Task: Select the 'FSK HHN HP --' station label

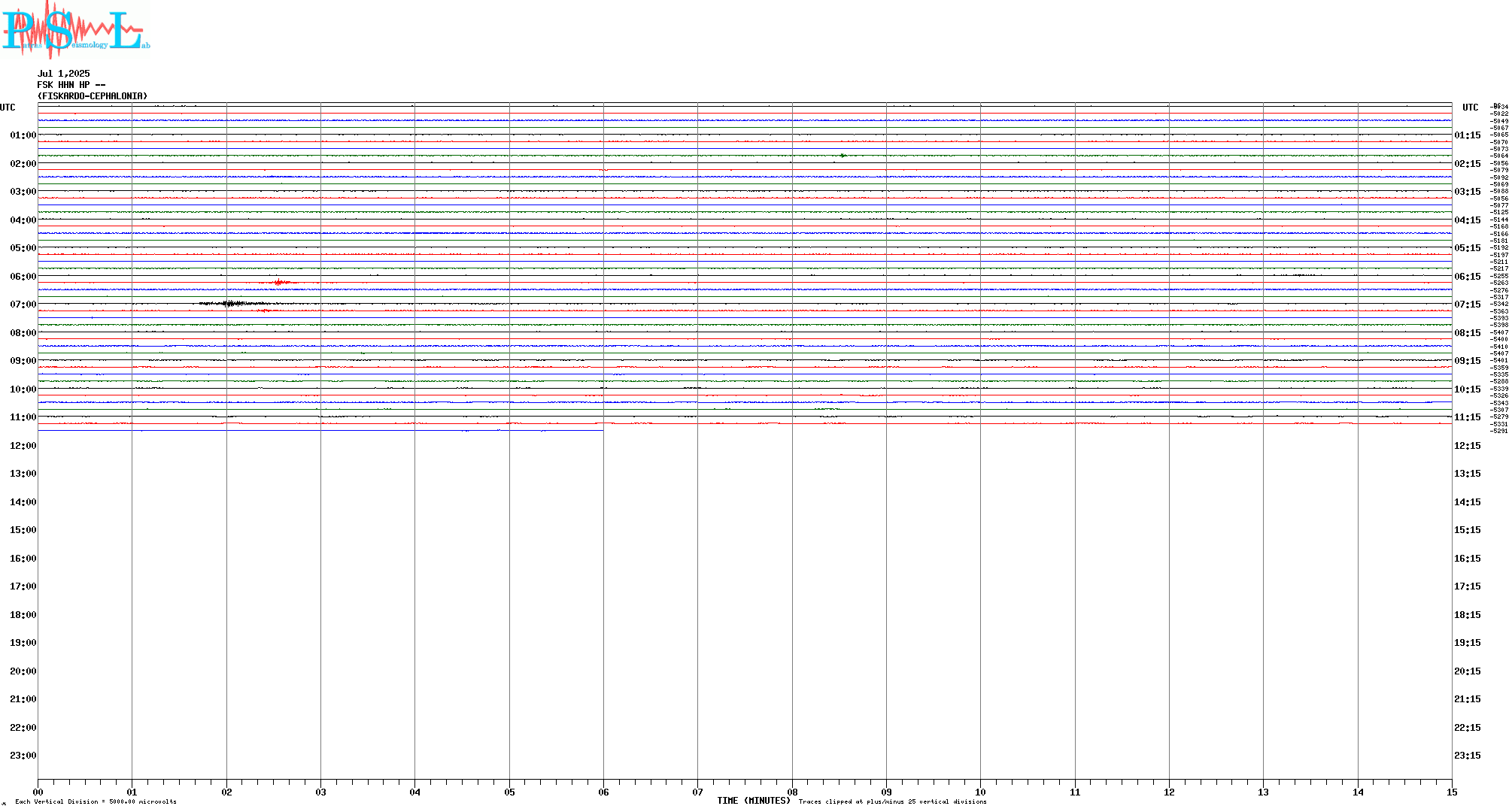Action: 71,85
